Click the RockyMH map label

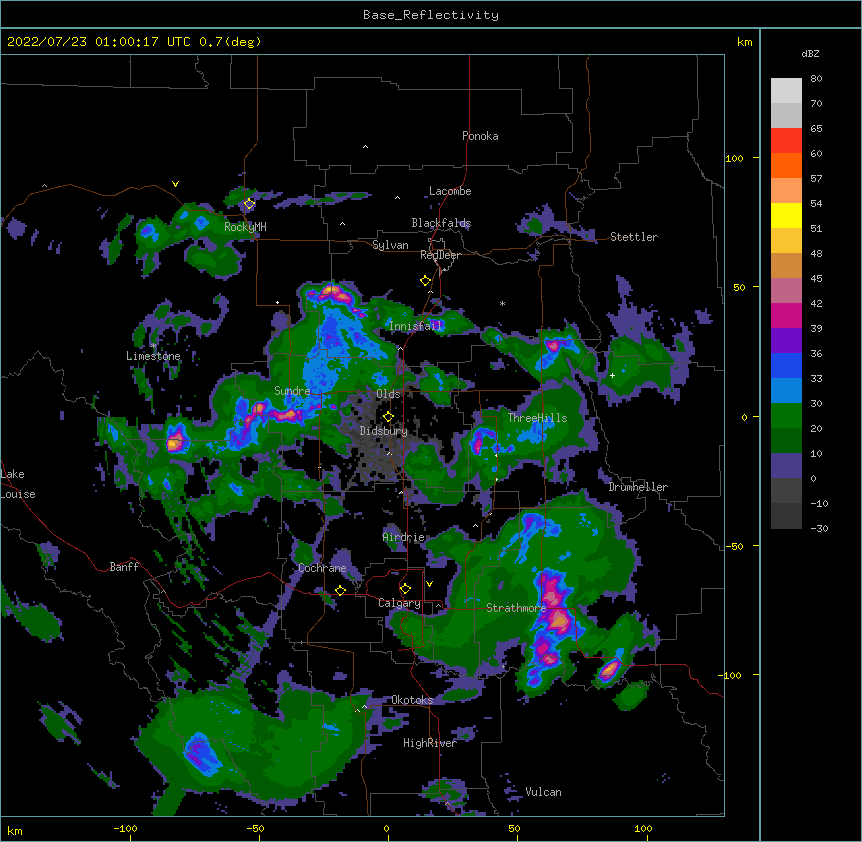click(245, 227)
